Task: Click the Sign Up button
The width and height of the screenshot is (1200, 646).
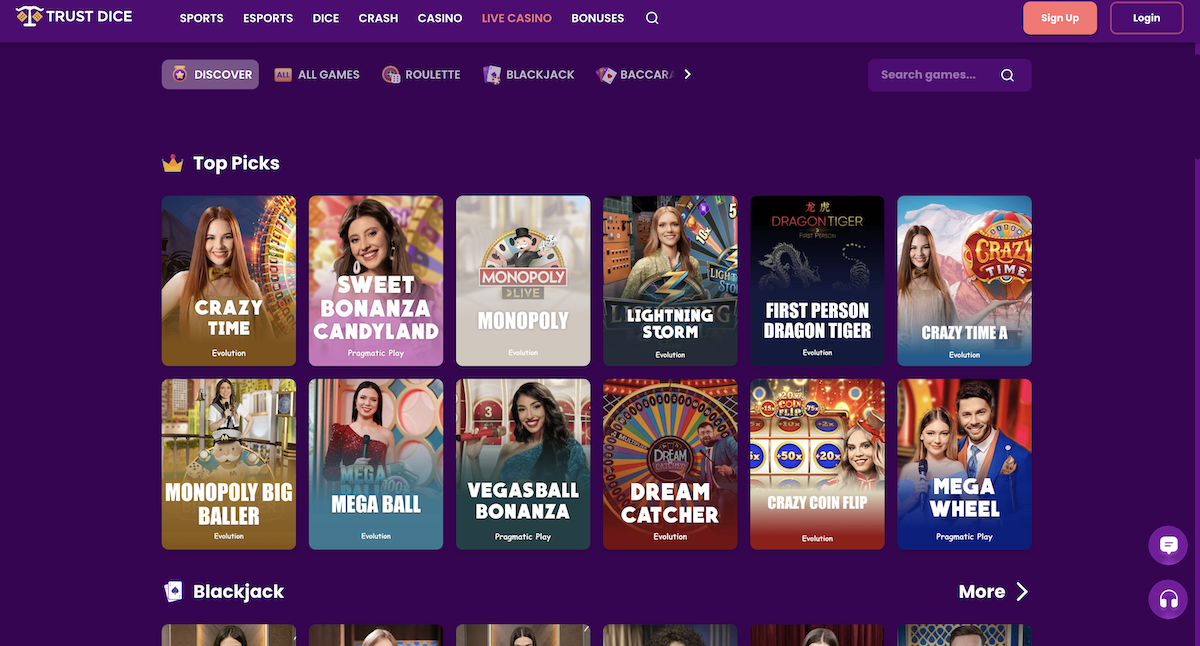Action: (1060, 18)
